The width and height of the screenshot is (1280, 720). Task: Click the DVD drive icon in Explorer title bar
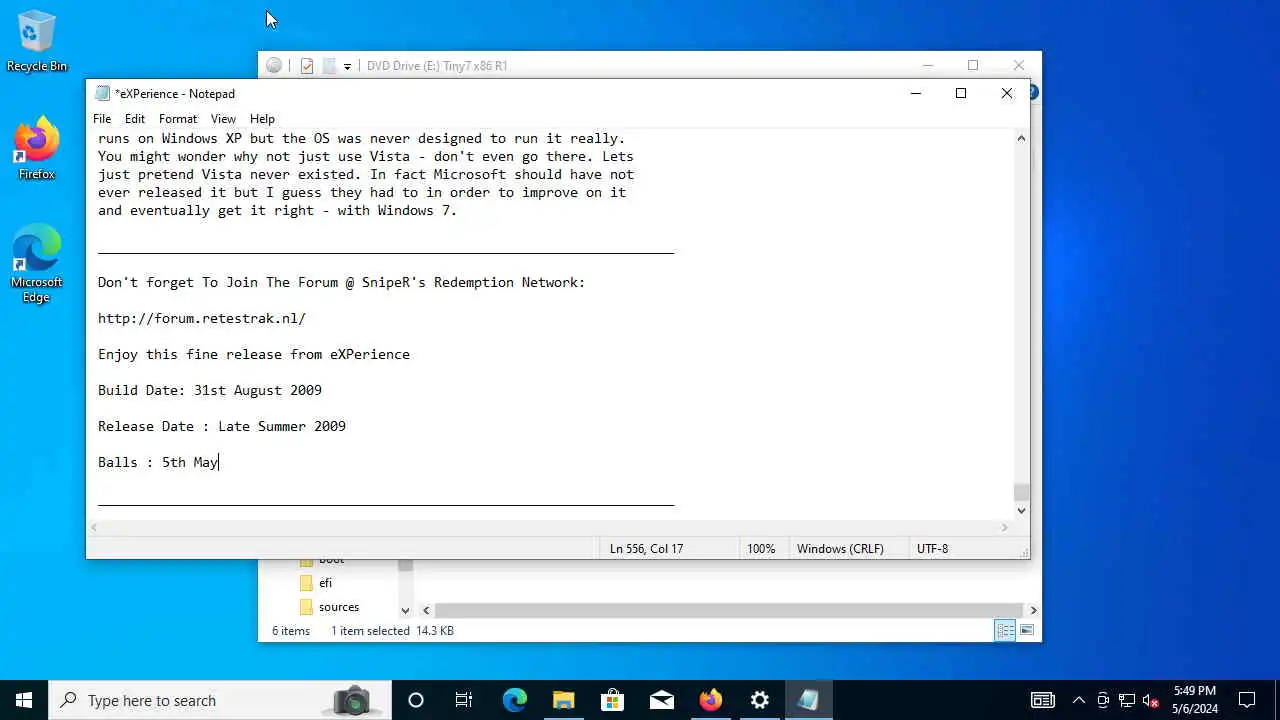pyautogui.click(x=274, y=66)
